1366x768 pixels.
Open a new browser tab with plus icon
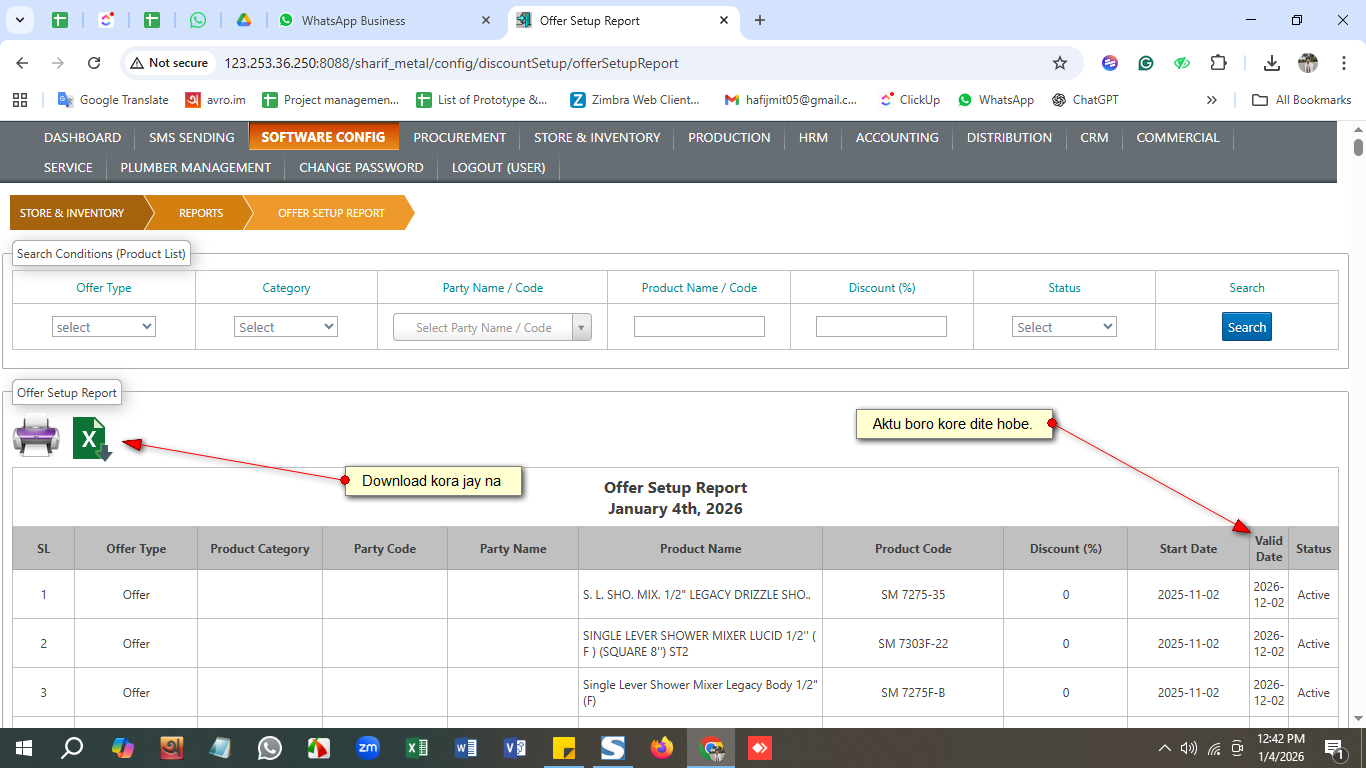point(760,20)
